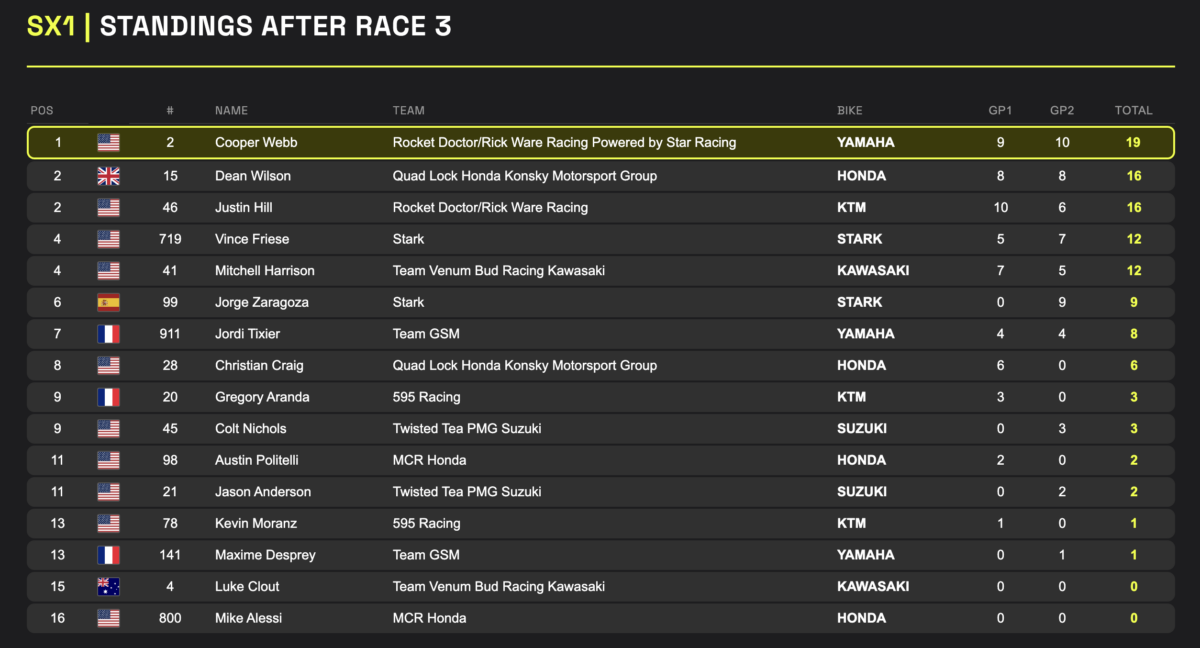The width and height of the screenshot is (1200, 648).
Task: Click the GP1 column header
Action: [x=1000, y=111]
